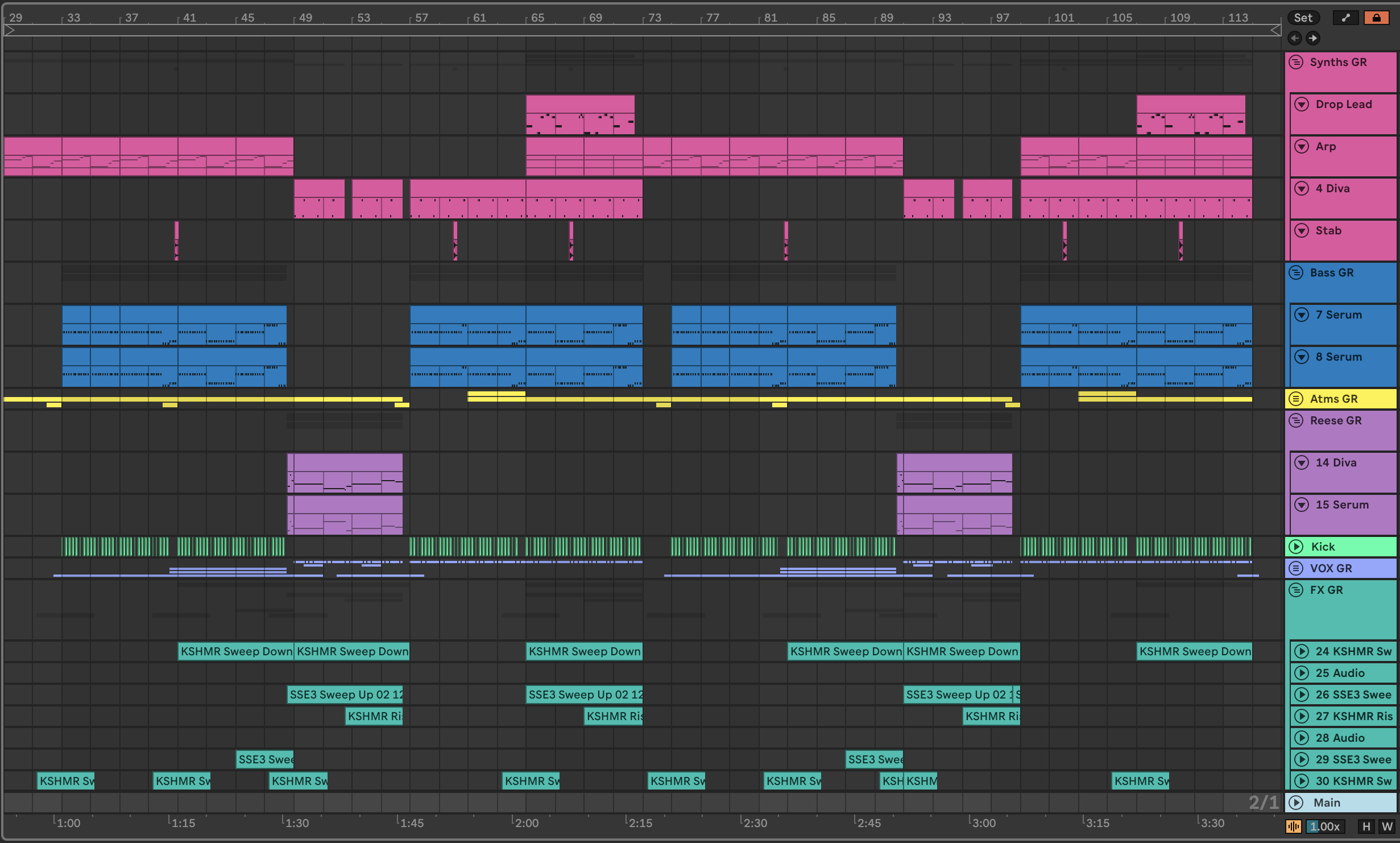Image resolution: width=1400 pixels, height=843 pixels.
Task: Jump to the next locator arrow
Action: pyautogui.click(x=1312, y=38)
